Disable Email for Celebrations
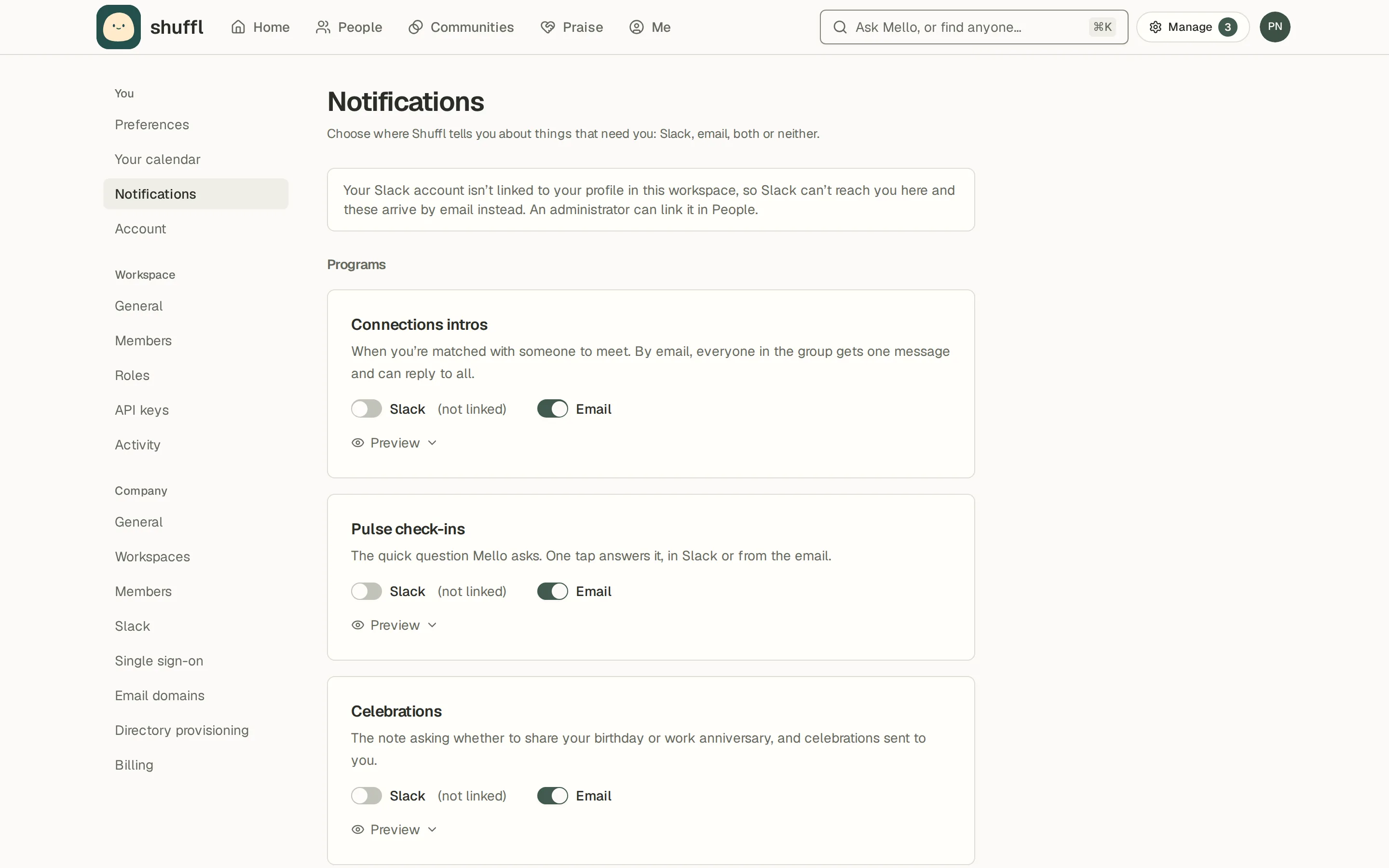Image resolution: width=1389 pixels, height=868 pixels. [552, 796]
